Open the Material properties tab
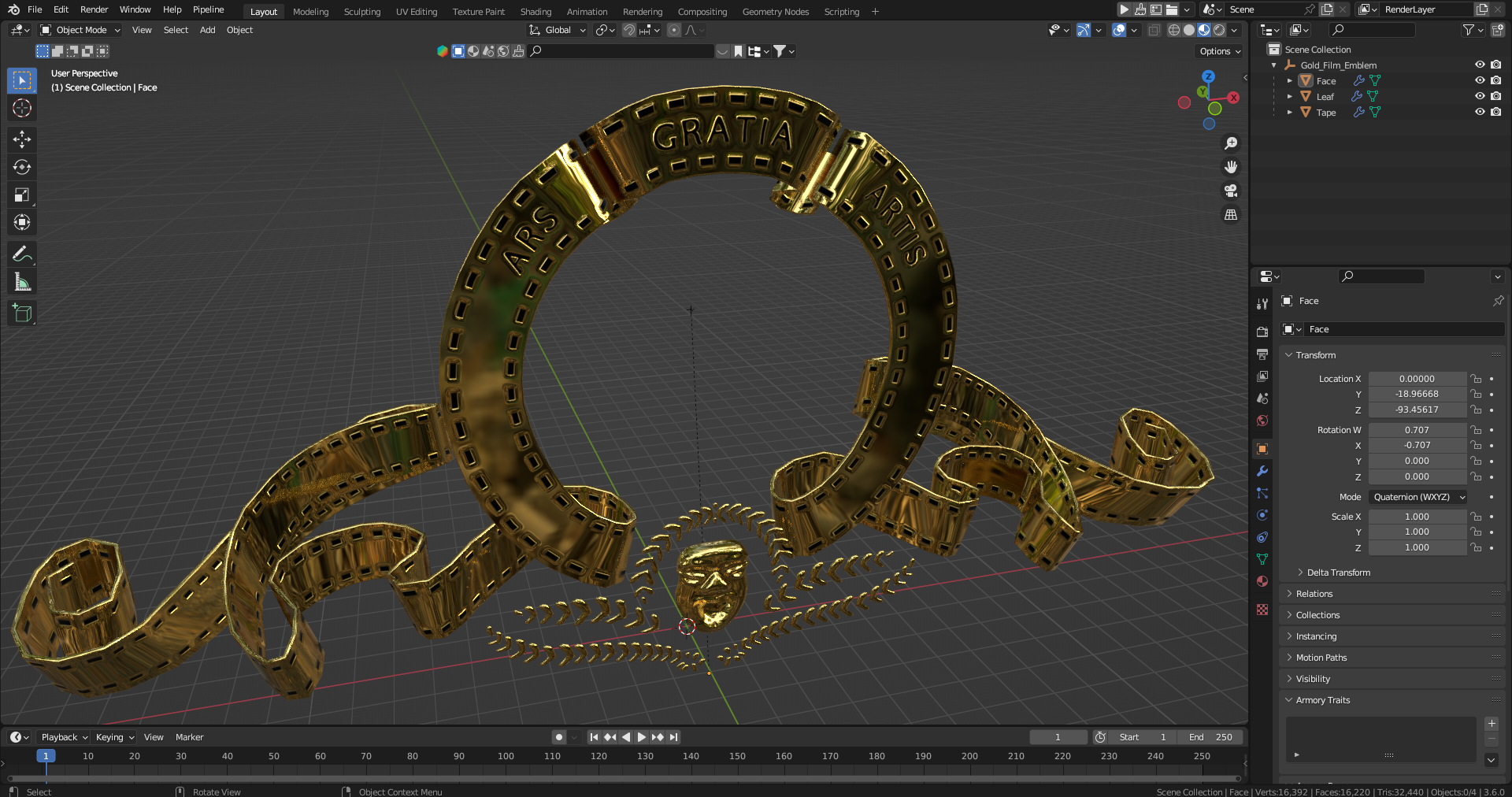The width and height of the screenshot is (1512, 797). (x=1262, y=581)
